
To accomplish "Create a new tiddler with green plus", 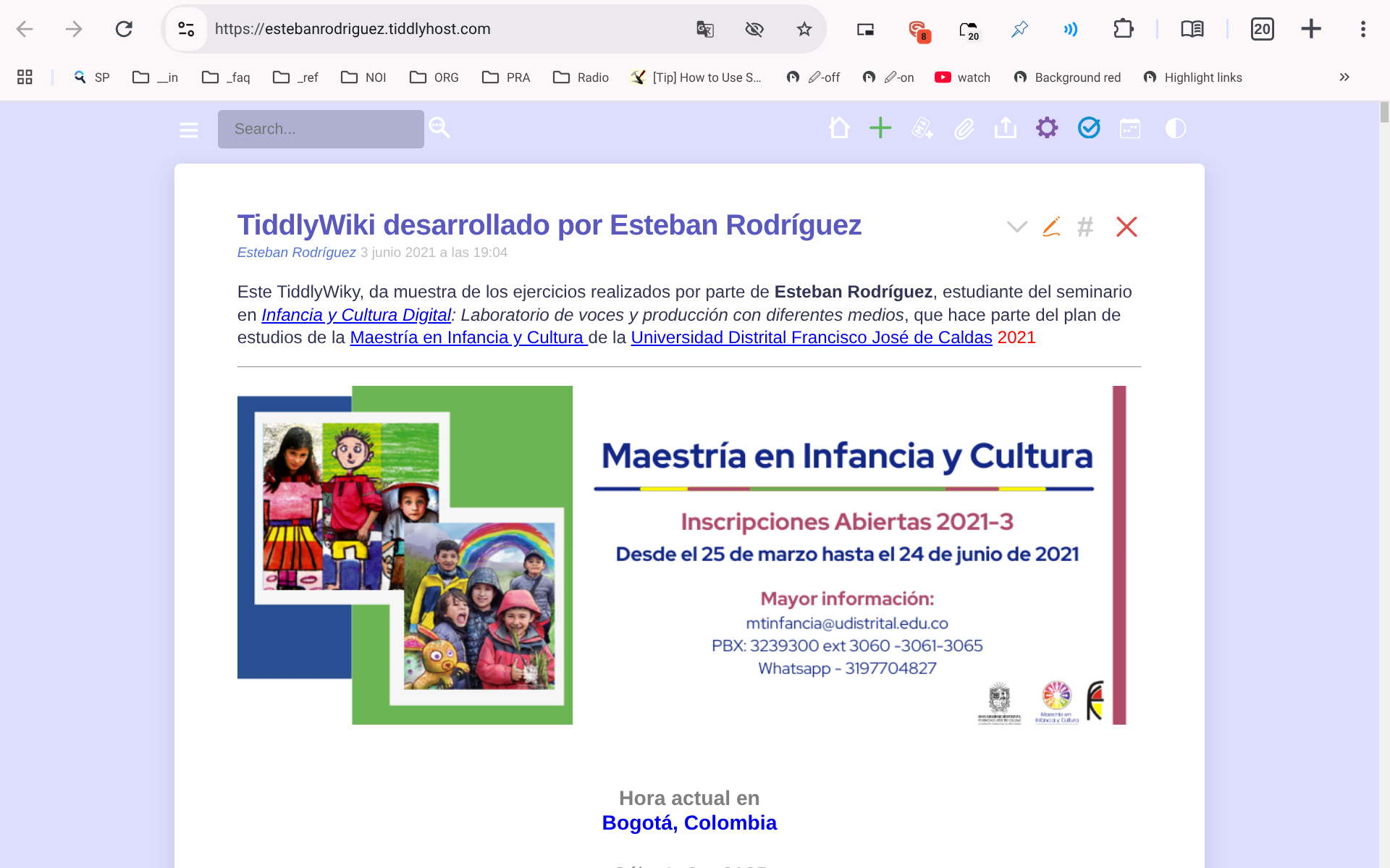I will coord(880,128).
